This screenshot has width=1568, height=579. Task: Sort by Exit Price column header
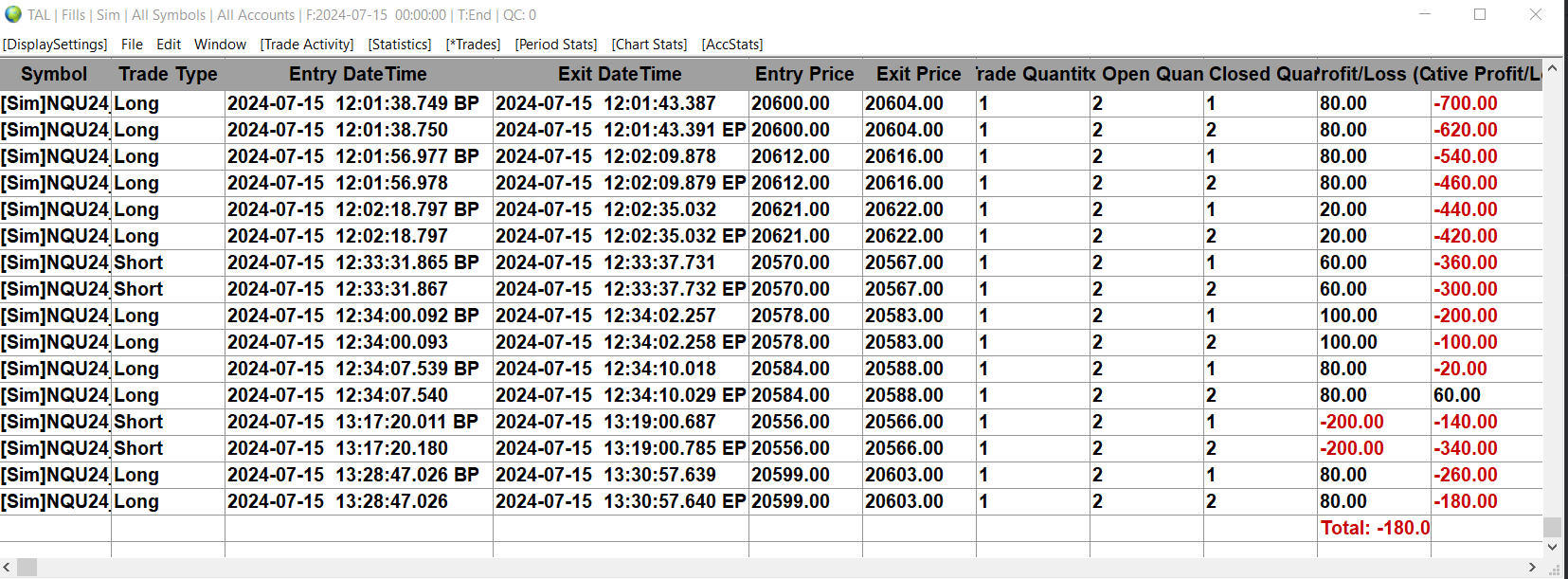click(x=919, y=74)
